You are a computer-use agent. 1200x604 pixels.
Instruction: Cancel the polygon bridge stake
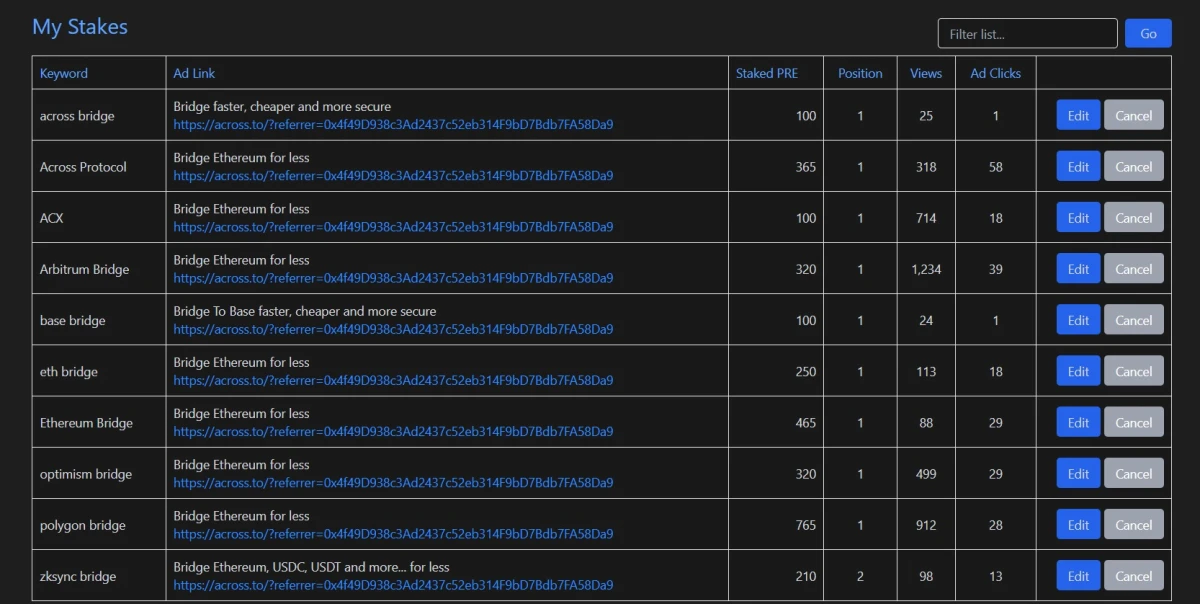click(1134, 524)
